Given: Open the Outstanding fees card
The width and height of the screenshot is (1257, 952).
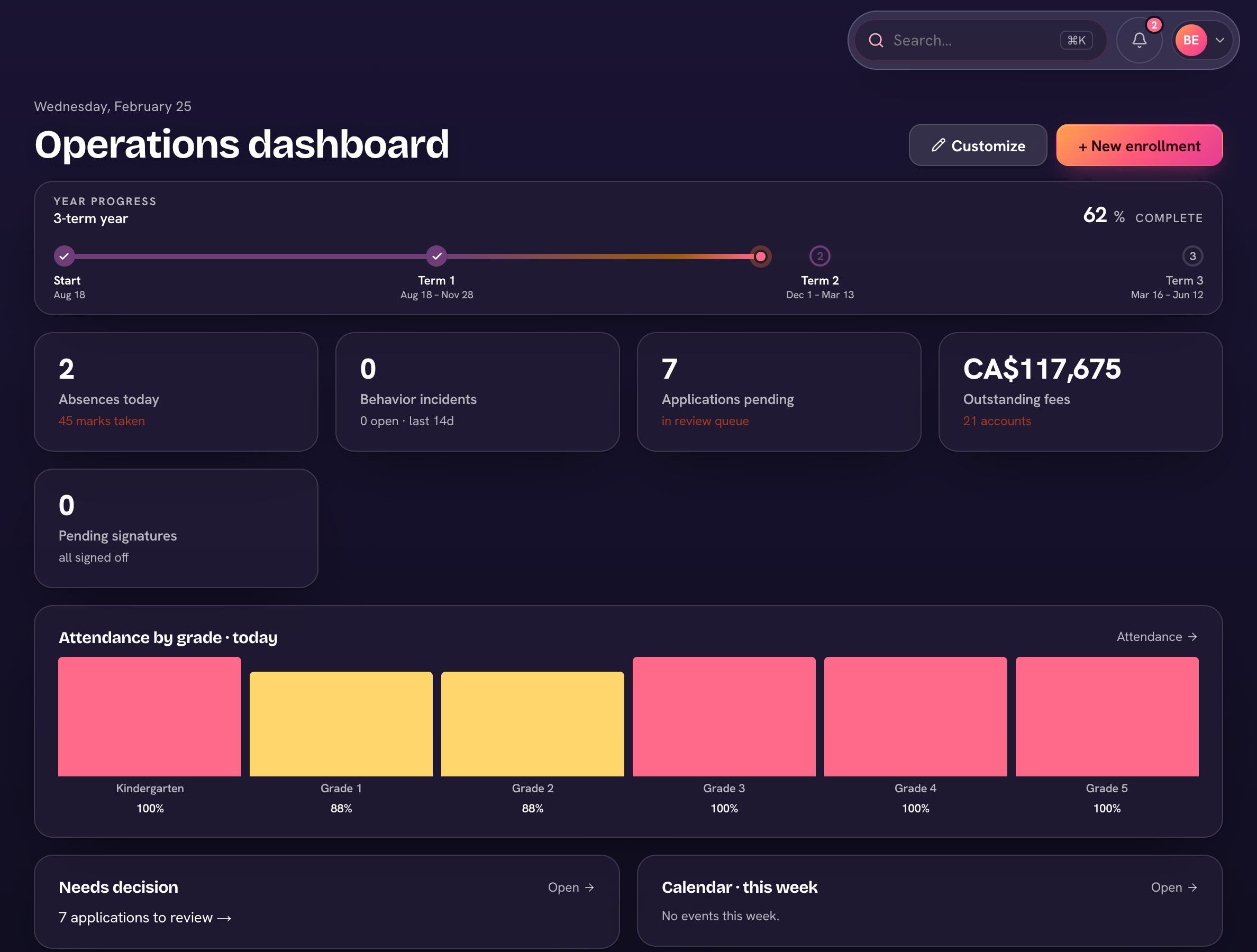Looking at the screenshot, I should 1080,392.
